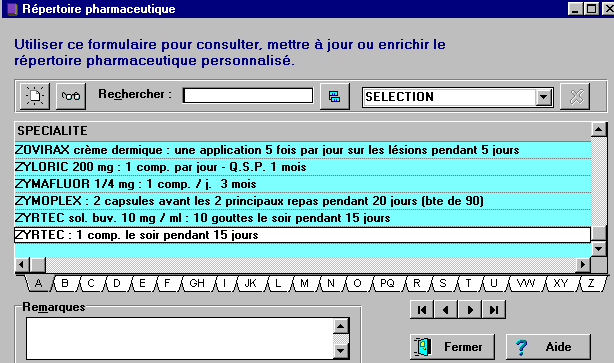Open the SELECTION dropdown arrow
Screen dimensions: 614x363
point(544,97)
